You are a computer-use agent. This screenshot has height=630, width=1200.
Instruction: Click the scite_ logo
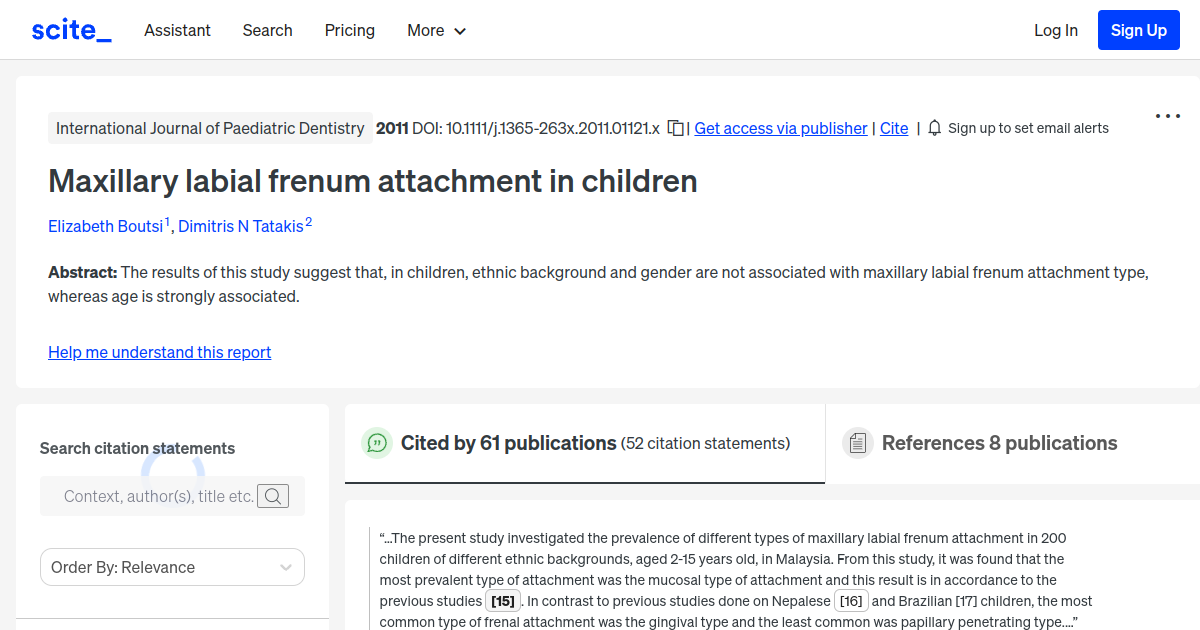(70, 29)
